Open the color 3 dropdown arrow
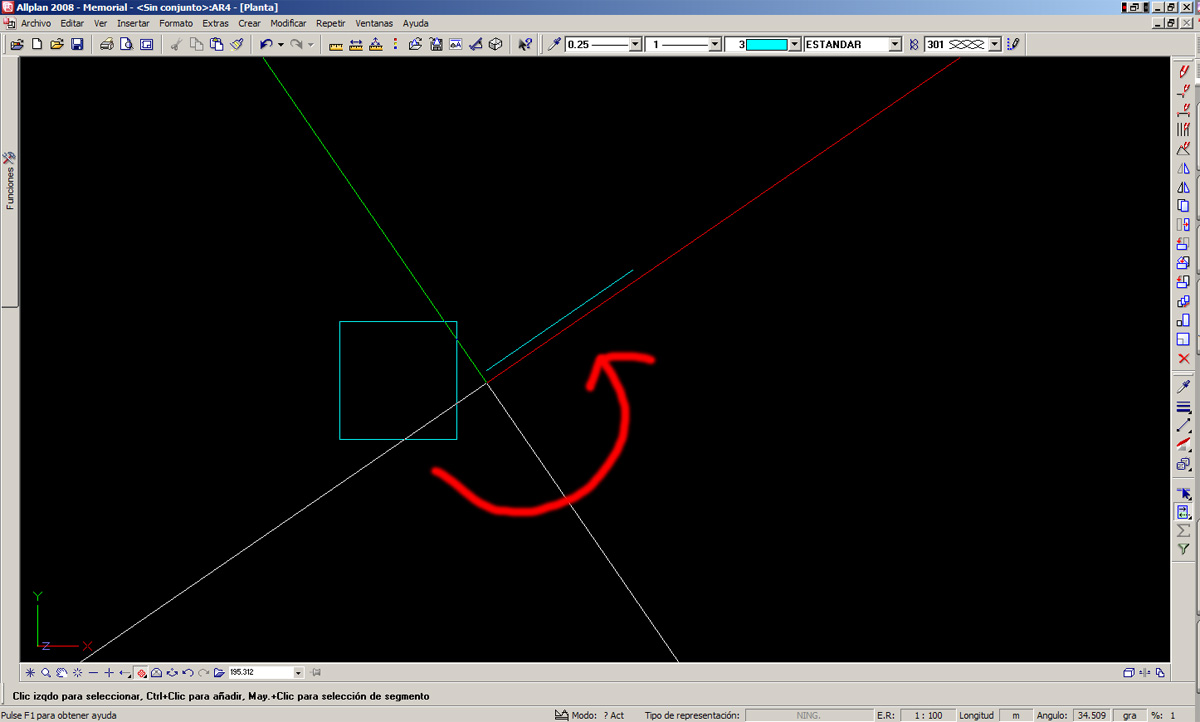The height and width of the screenshot is (722, 1200). [x=795, y=45]
